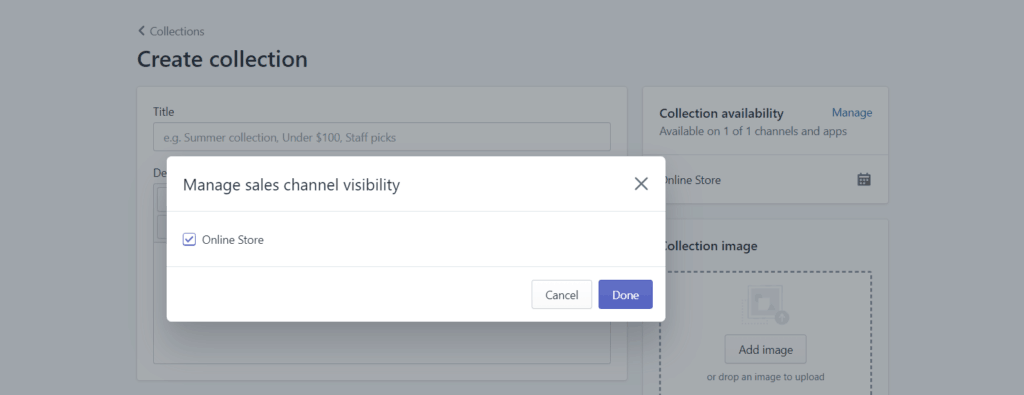Open the Manage link for collection availability
The height and width of the screenshot is (395, 1024).
click(x=852, y=113)
